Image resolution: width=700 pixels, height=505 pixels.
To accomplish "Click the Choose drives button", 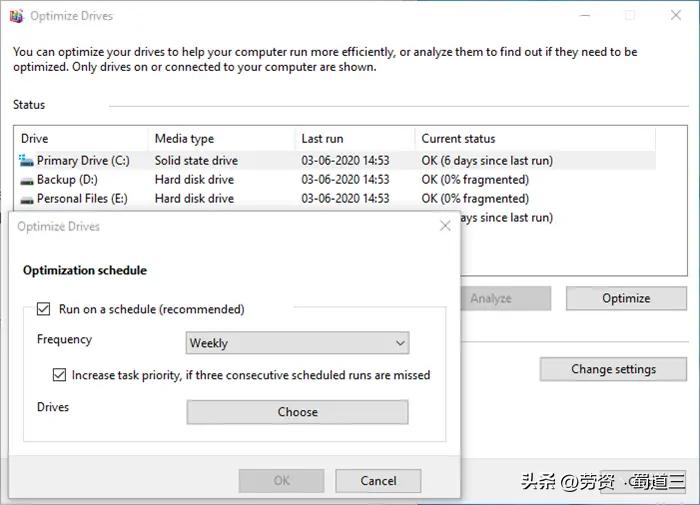I will (297, 412).
